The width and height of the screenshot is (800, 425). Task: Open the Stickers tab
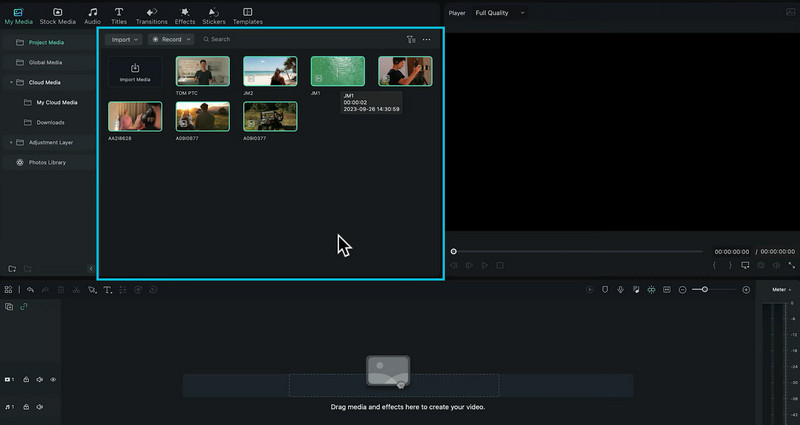[213, 15]
